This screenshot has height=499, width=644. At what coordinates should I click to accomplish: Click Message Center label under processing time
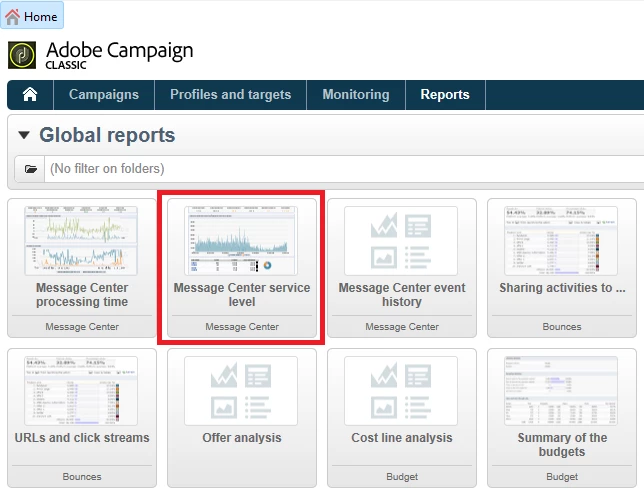pos(82,327)
